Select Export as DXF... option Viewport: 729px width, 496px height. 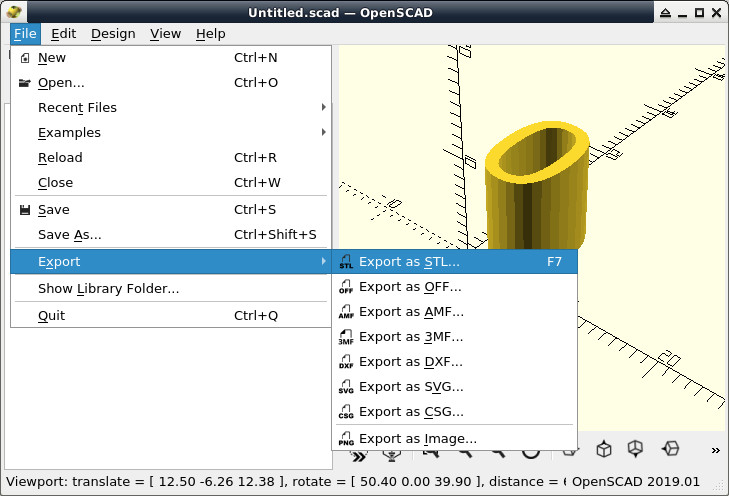point(455,362)
